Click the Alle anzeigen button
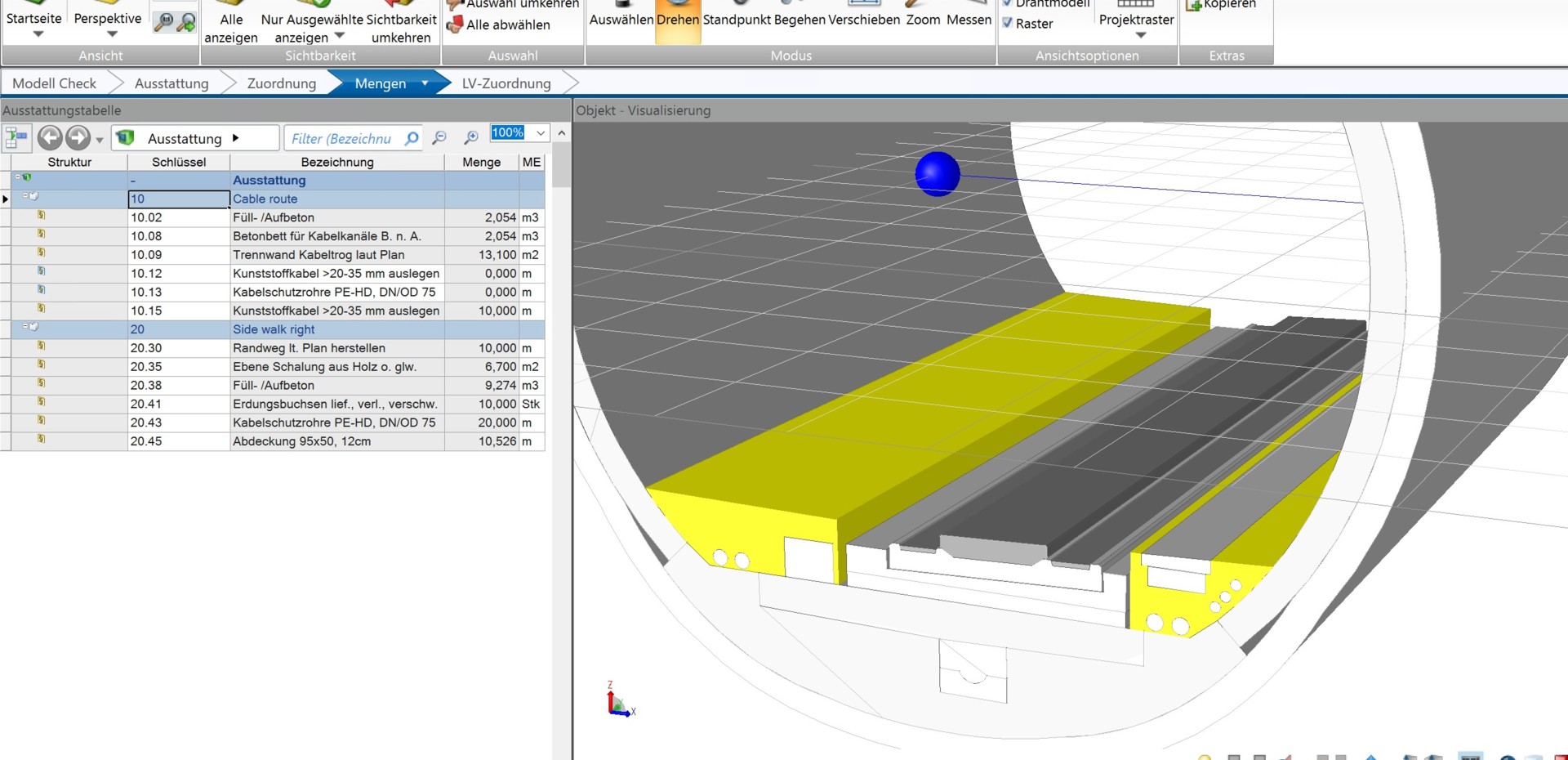This screenshot has width=1568, height=760. (x=231, y=22)
